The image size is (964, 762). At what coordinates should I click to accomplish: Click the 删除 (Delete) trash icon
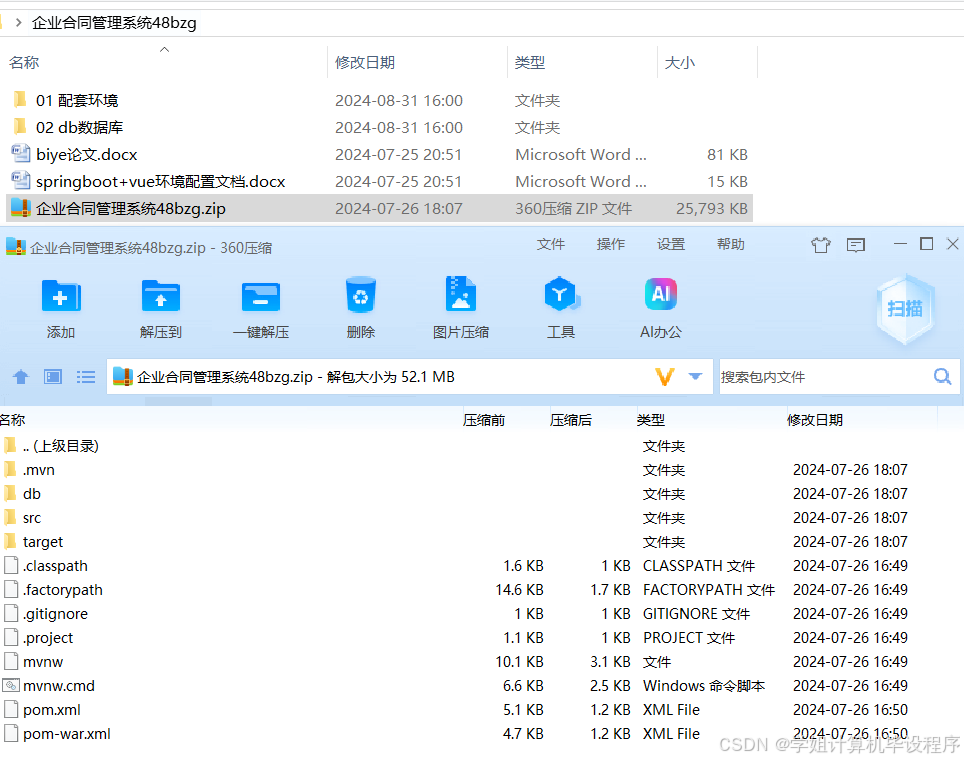point(360,295)
